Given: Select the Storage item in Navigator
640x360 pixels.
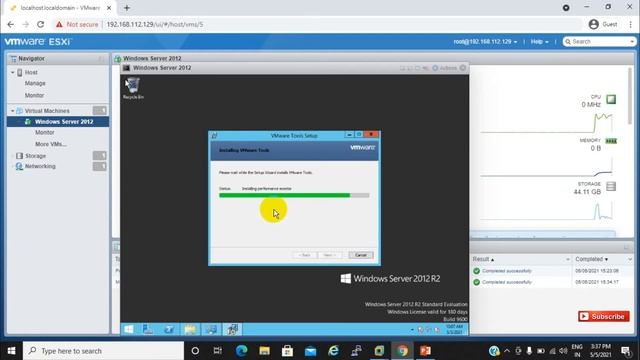Looking at the screenshot, I should 35,156.
